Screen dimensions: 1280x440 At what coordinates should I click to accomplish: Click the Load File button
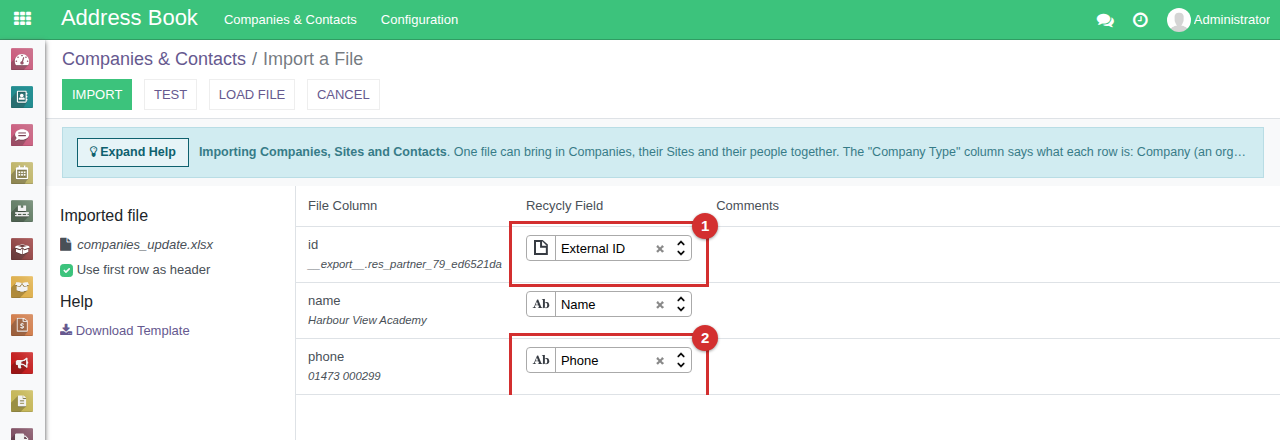(x=252, y=95)
